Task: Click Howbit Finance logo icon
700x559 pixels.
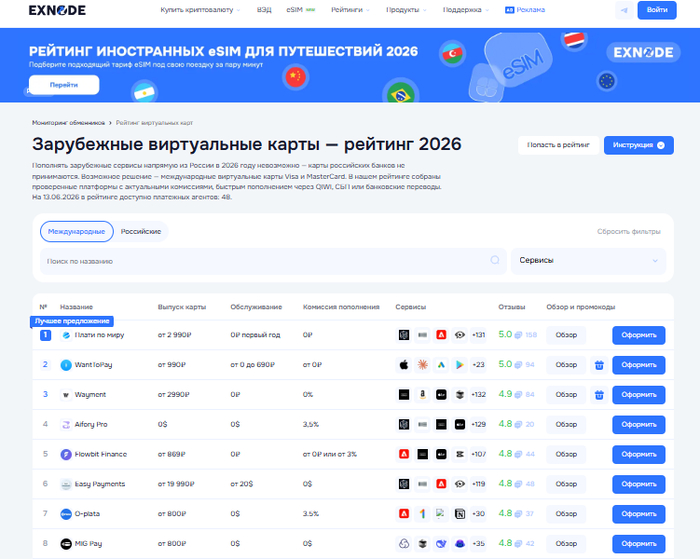Action: point(66,455)
